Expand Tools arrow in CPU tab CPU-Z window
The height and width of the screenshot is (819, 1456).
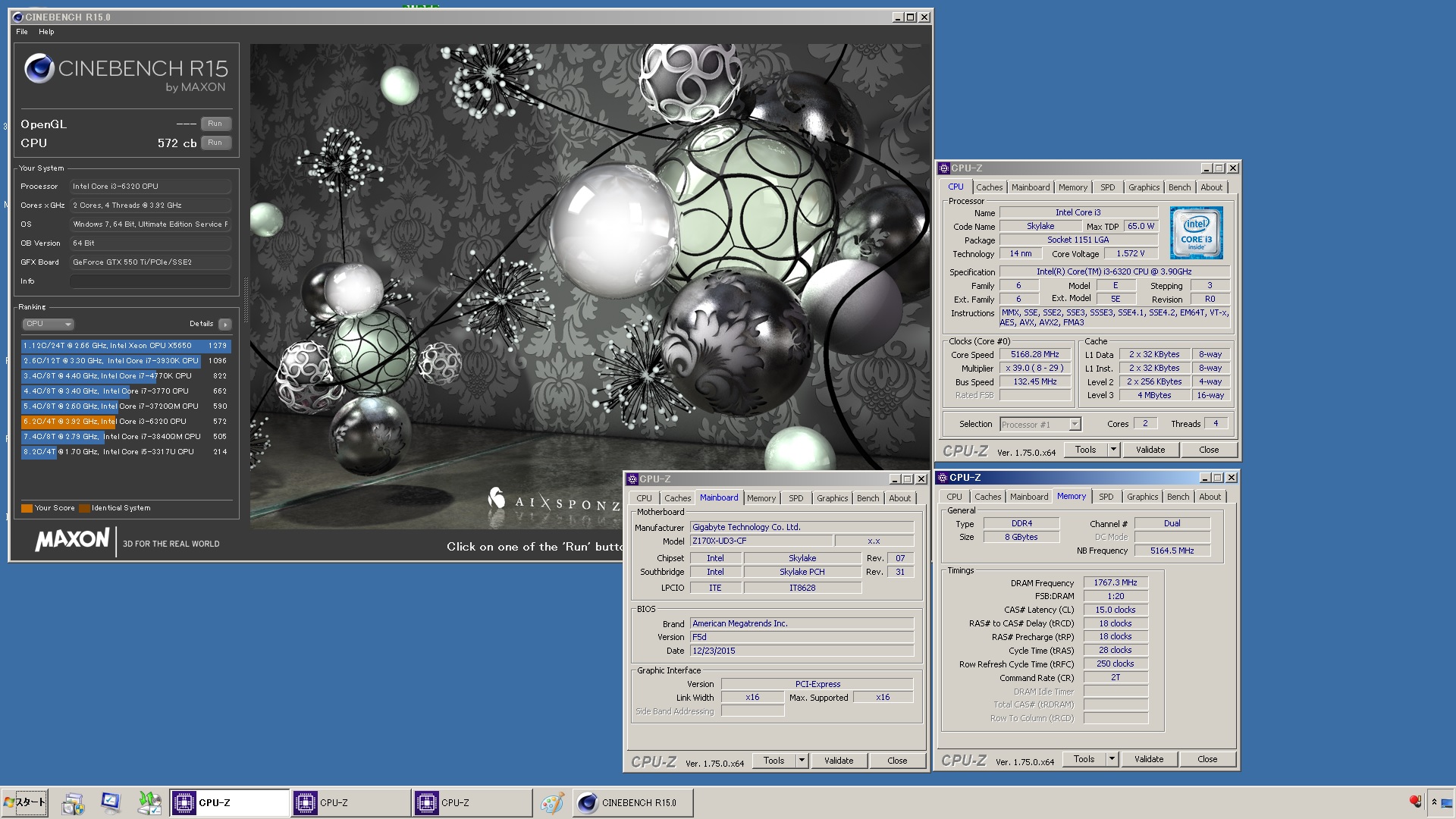pyautogui.click(x=1113, y=450)
